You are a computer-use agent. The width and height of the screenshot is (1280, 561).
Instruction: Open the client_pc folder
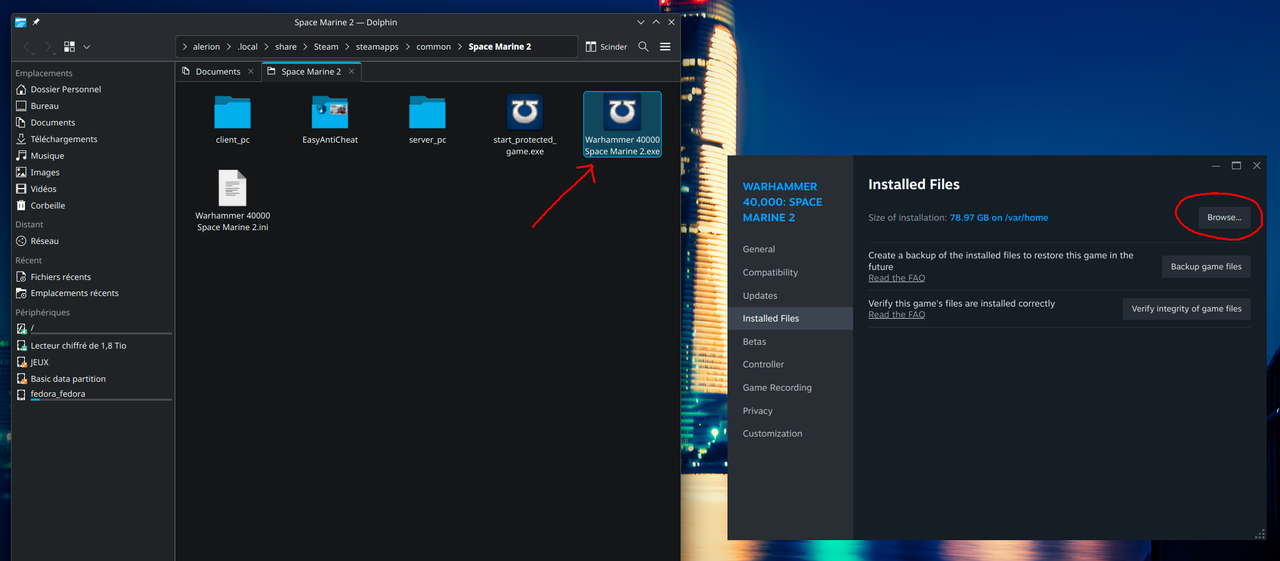pyautogui.click(x=232, y=119)
